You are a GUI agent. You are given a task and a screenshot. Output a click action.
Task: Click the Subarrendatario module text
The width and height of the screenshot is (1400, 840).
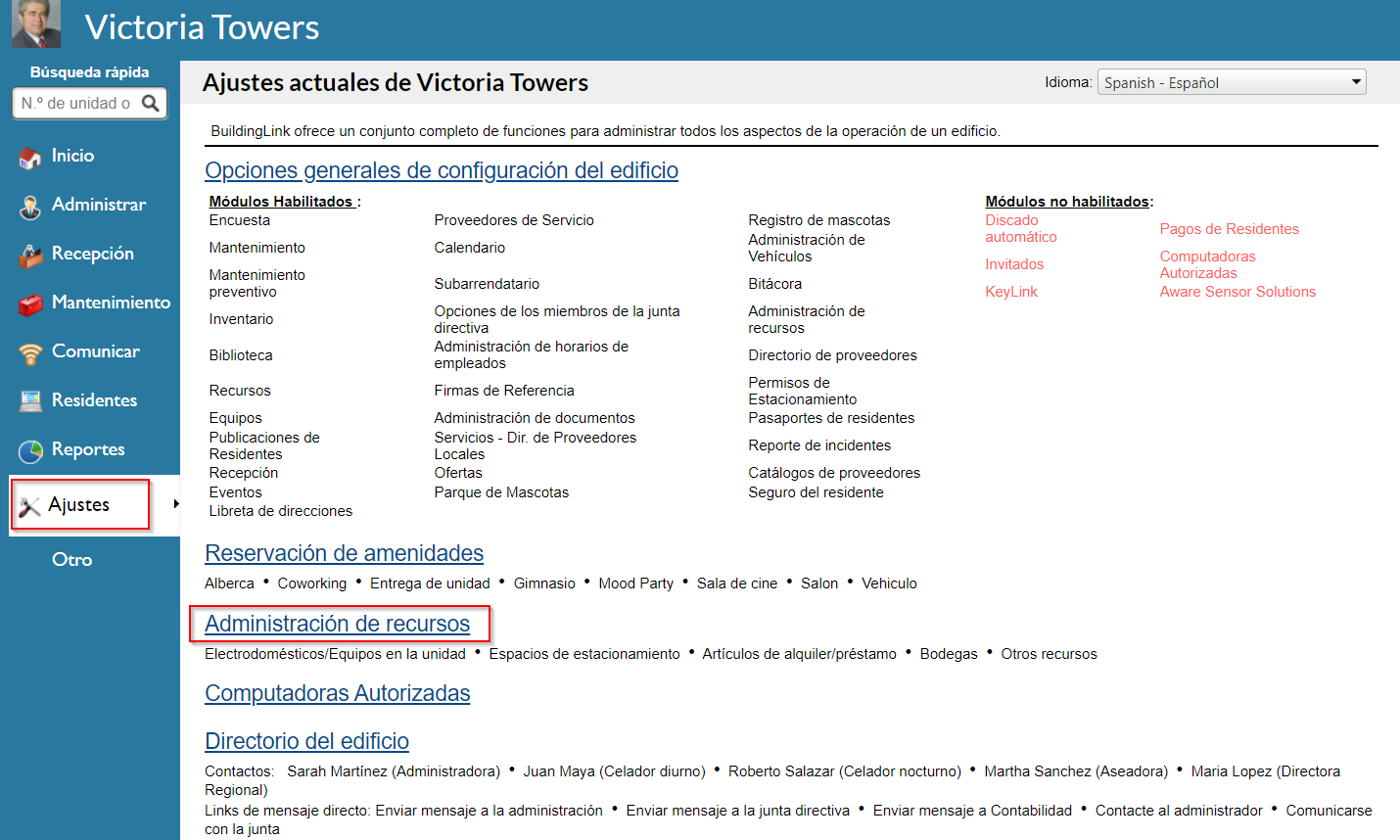[x=487, y=284]
